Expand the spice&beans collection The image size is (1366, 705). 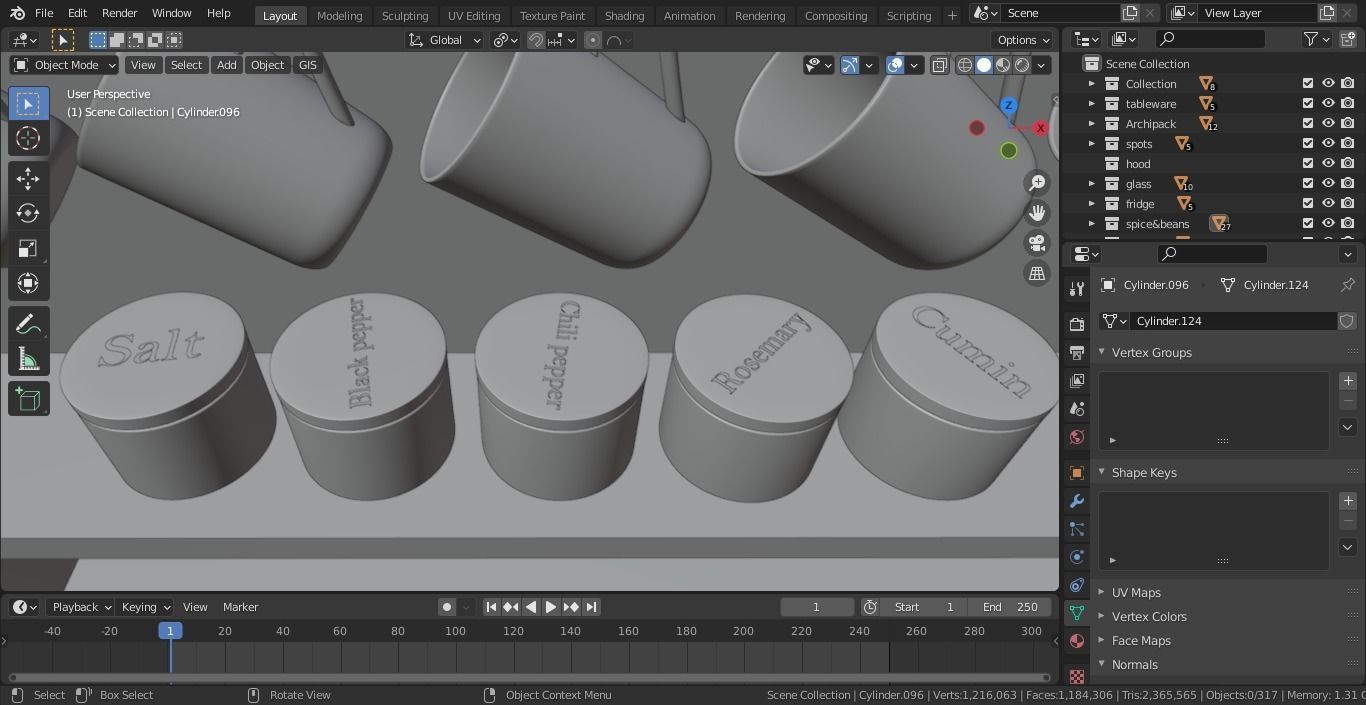click(1092, 224)
